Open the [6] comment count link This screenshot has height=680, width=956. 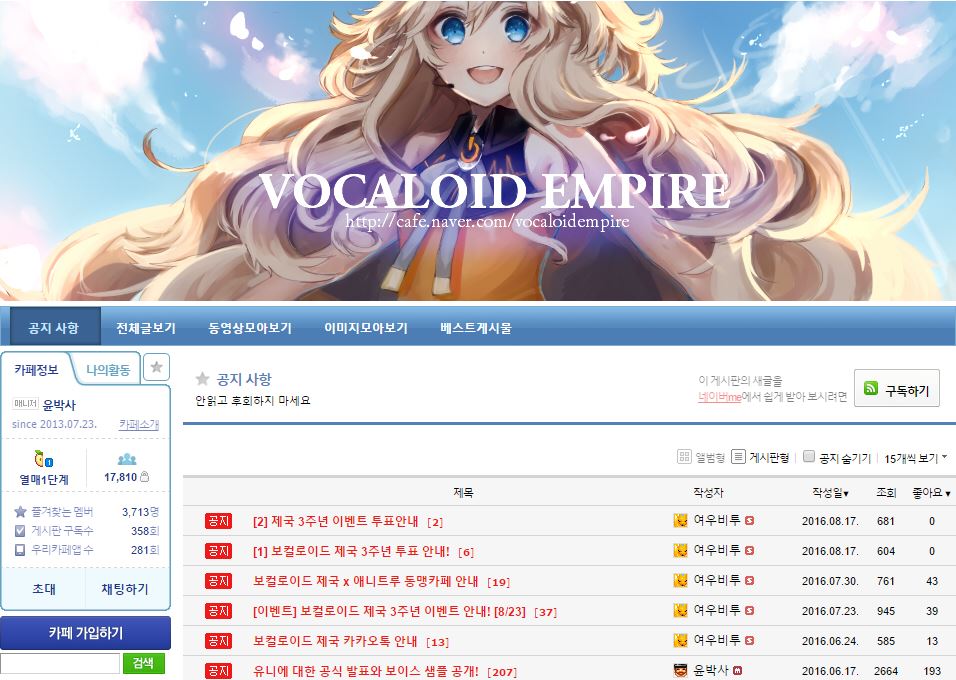pos(466,553)
